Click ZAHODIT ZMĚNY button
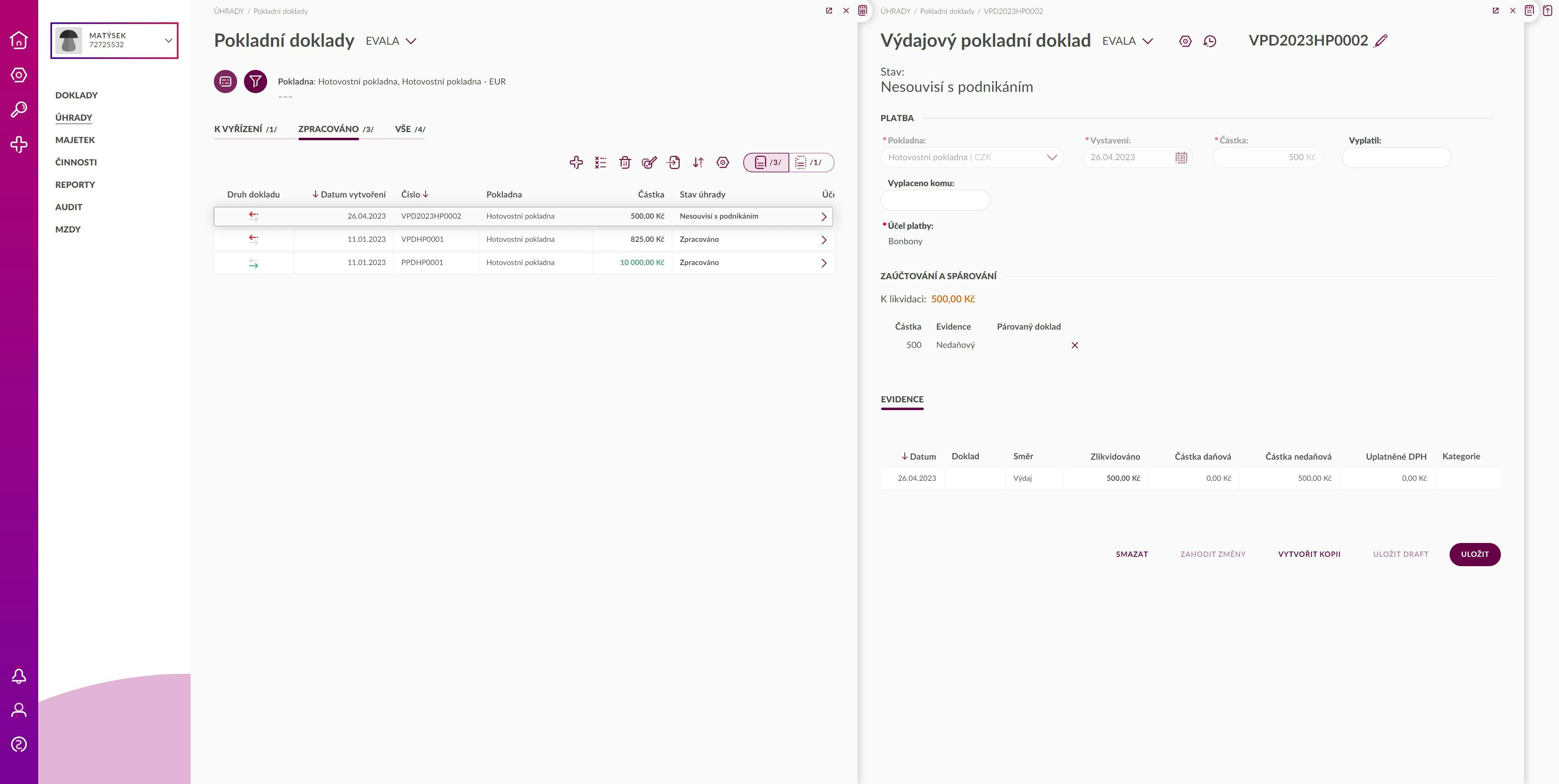Image resolution: width=1559 pixels, height=784 pixels. tap(1213, 555)
